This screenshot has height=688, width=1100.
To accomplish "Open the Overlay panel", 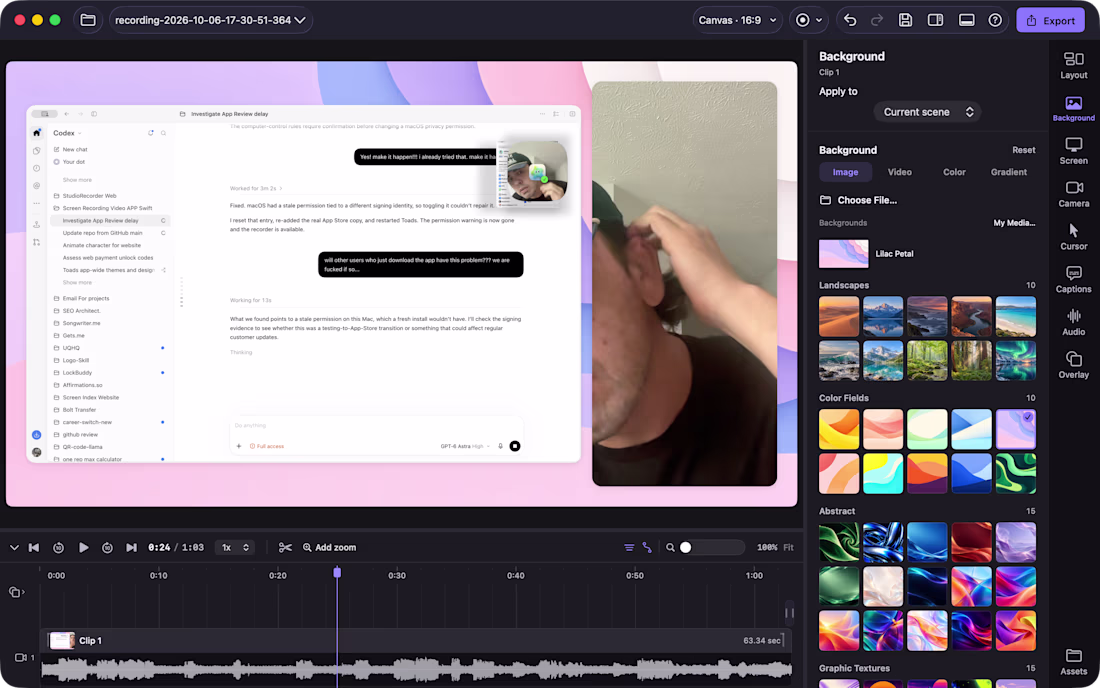I will [1073, 365].
